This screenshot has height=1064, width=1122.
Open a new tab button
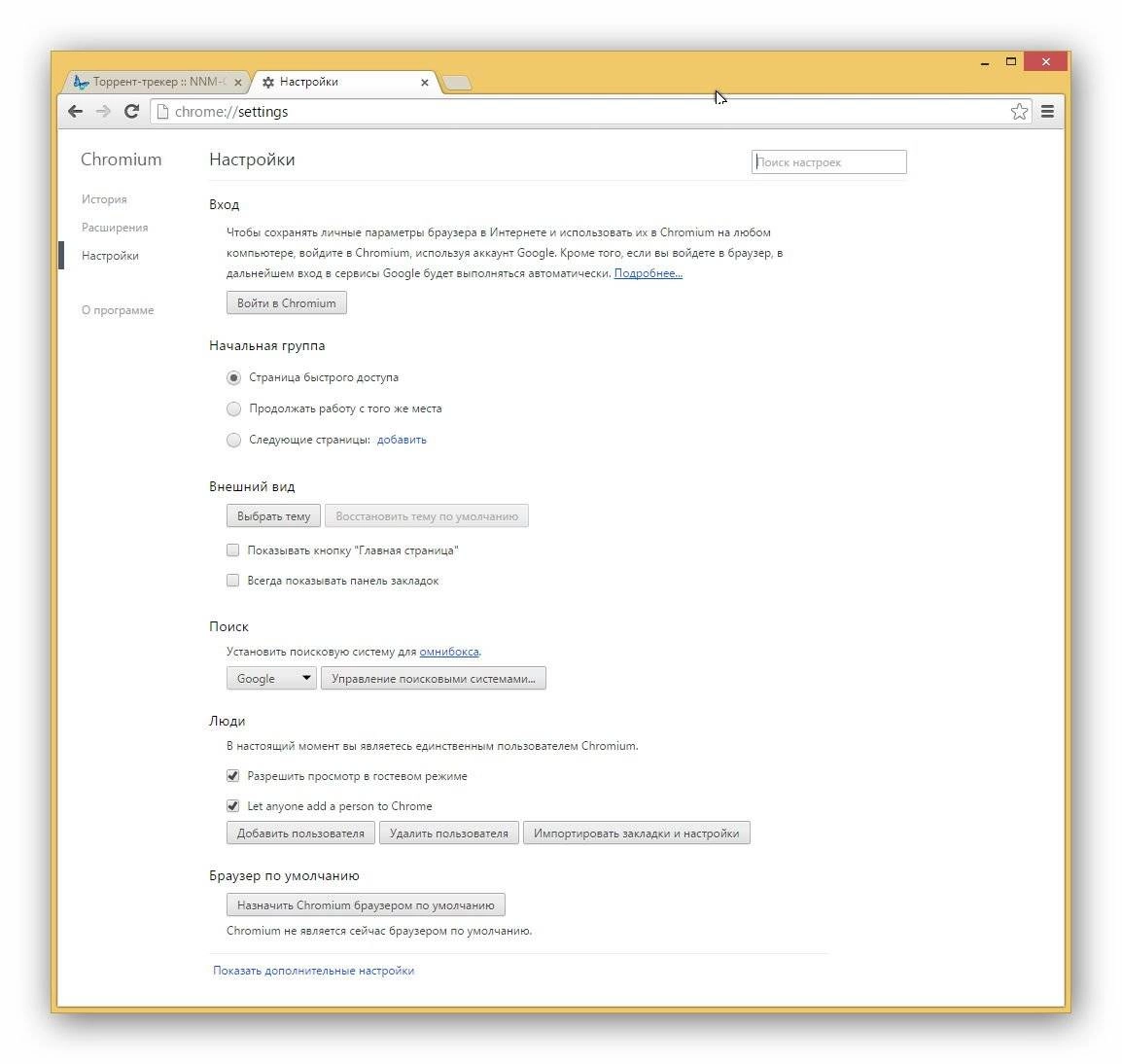pyautogui.click(x=457, y=83)
